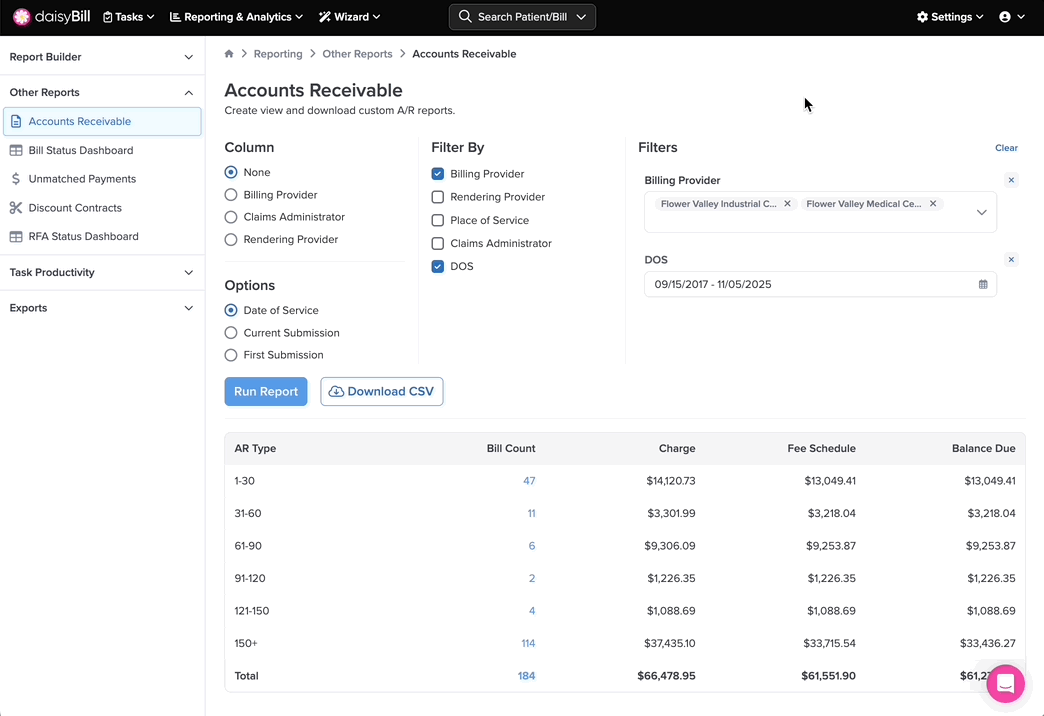This screenshot has width=1044, height=716.
Task: Open the Unmatched Payments report
Action: [82, 179]
